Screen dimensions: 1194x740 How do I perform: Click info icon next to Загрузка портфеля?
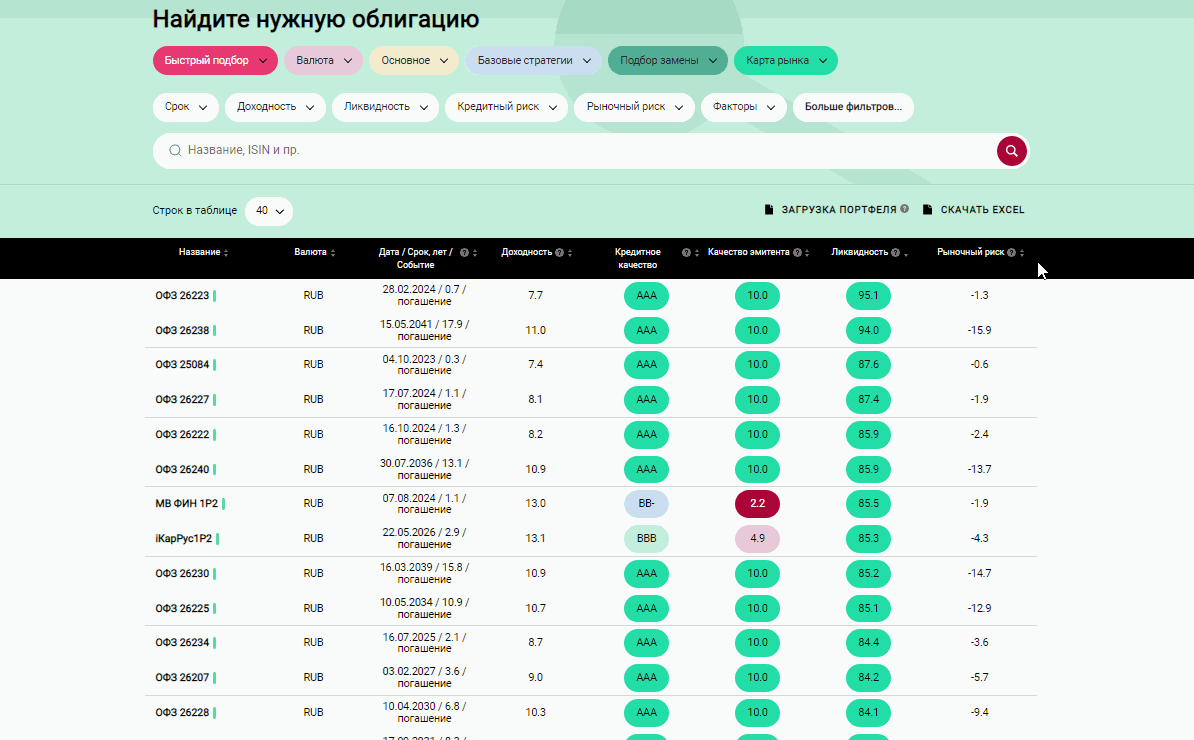(x=904, y=210)
